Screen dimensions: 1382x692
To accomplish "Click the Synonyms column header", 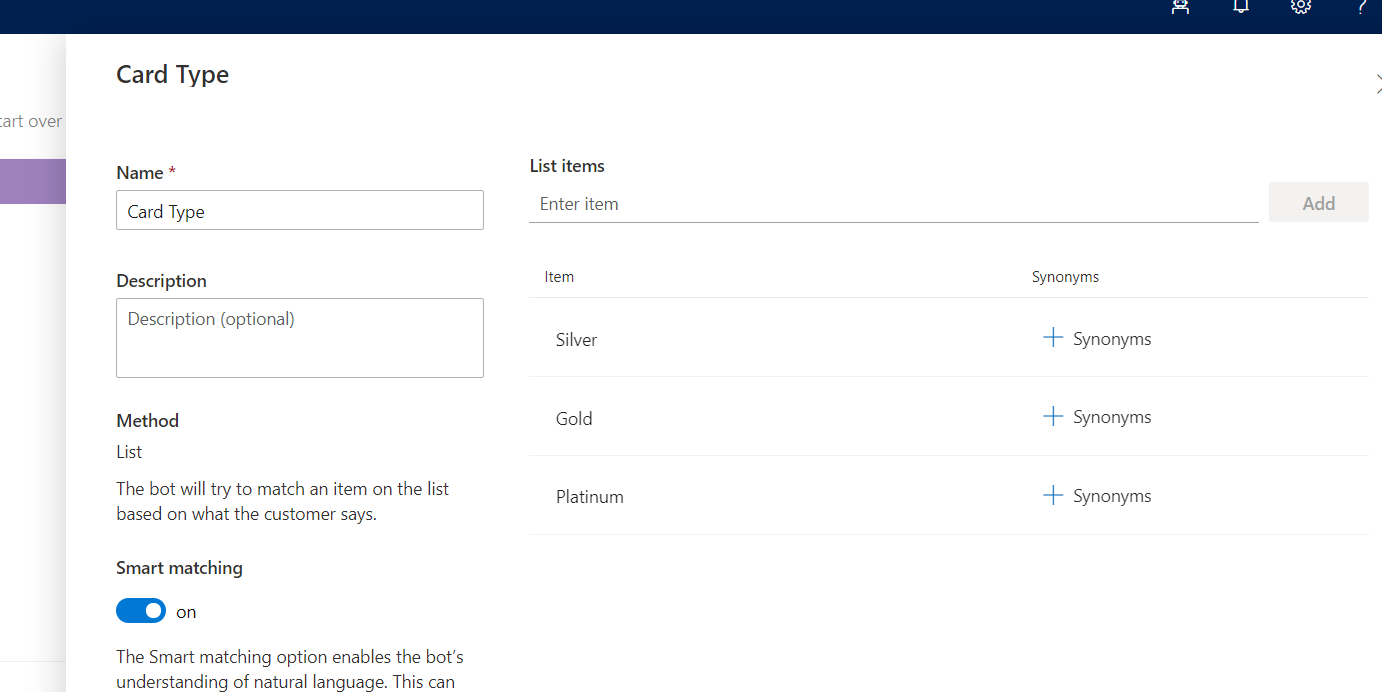I will (1065, 276).
